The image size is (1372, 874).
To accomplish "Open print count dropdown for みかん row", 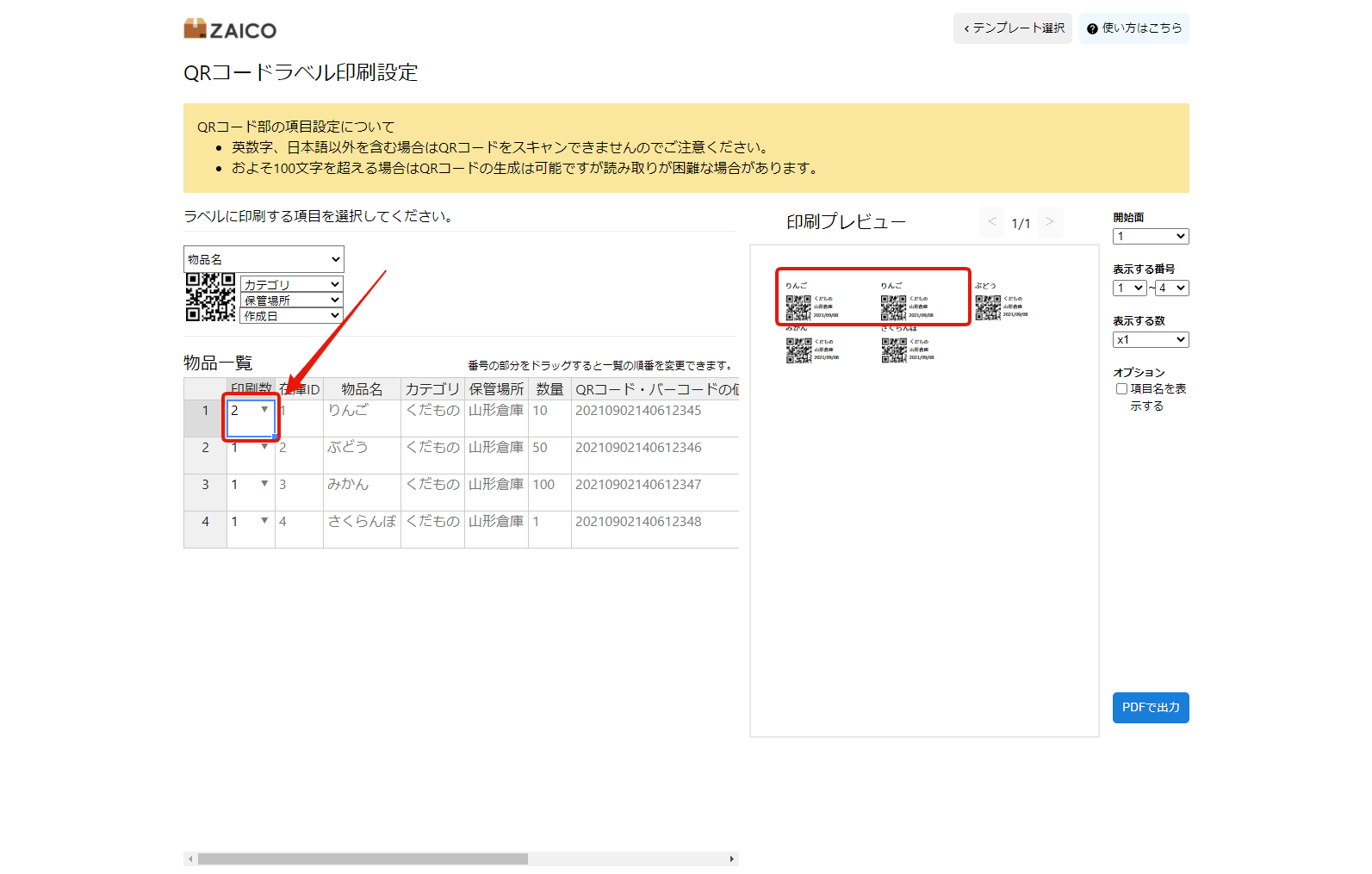I will (x=264, y=484).
